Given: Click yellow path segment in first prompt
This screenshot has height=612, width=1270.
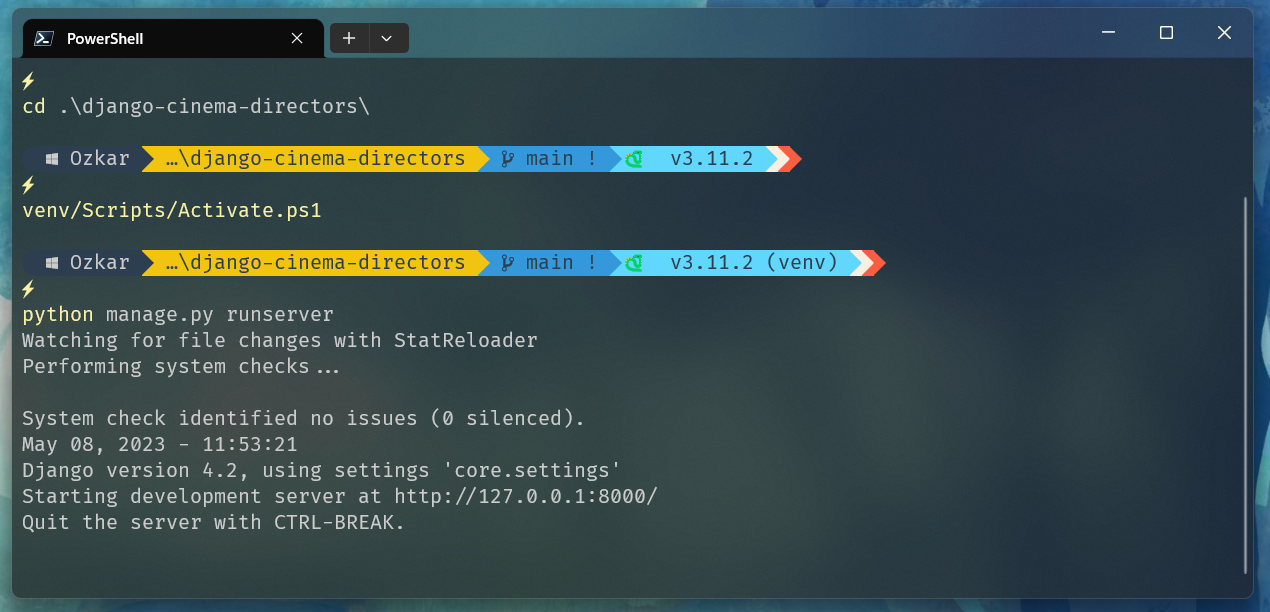Looking at the screenshot, I should 315,158.
